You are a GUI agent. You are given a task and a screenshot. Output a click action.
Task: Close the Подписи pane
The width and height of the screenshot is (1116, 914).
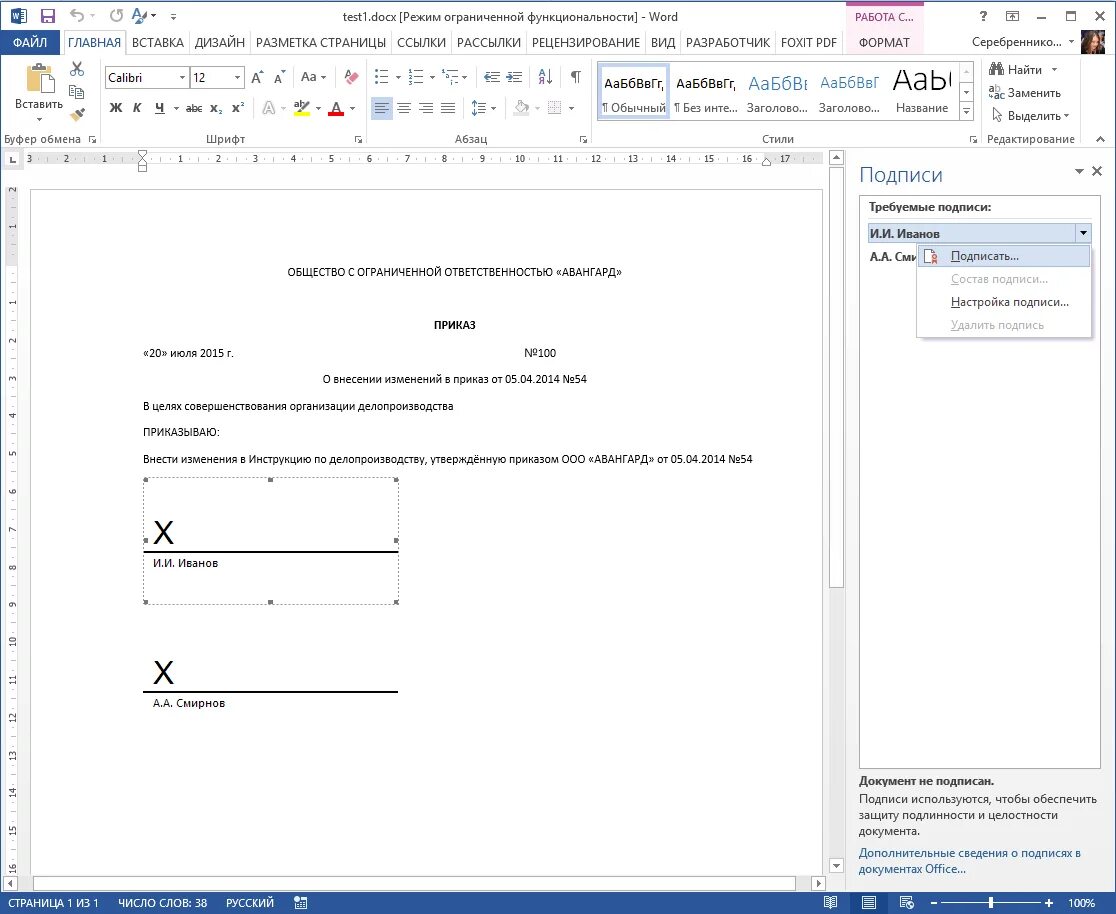tap(1097, 171)
